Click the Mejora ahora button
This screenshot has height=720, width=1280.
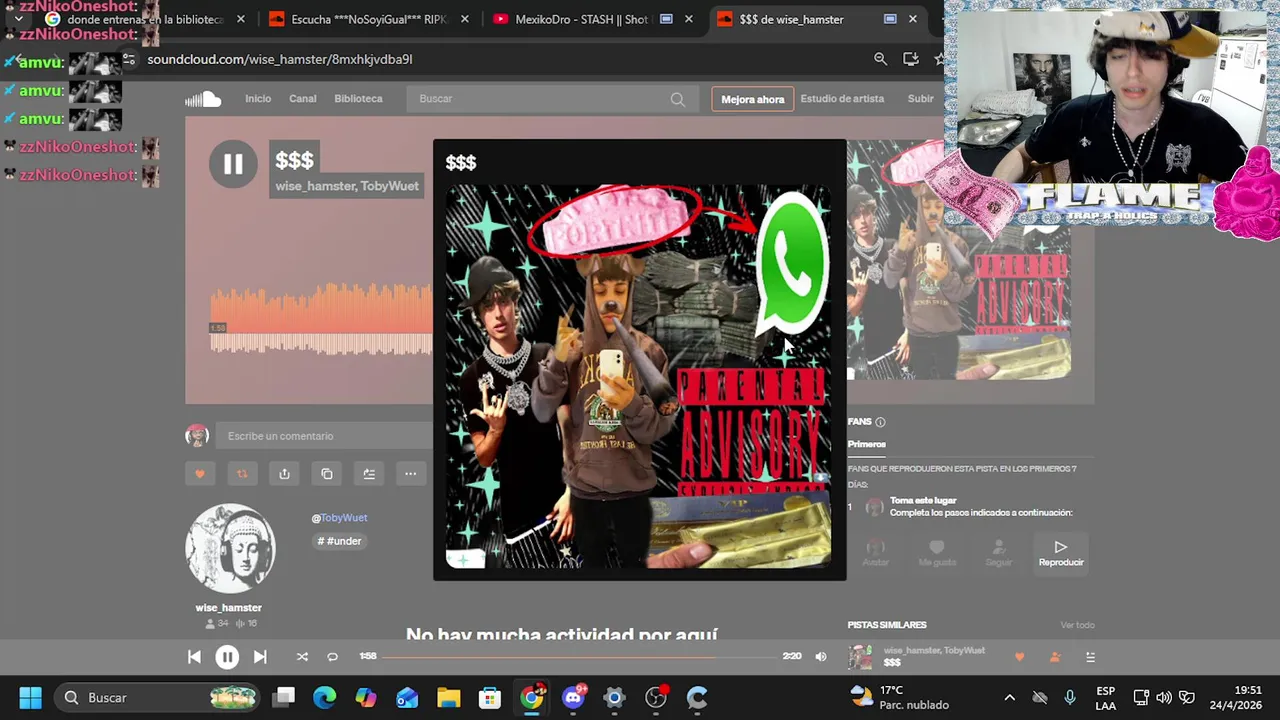753,99
